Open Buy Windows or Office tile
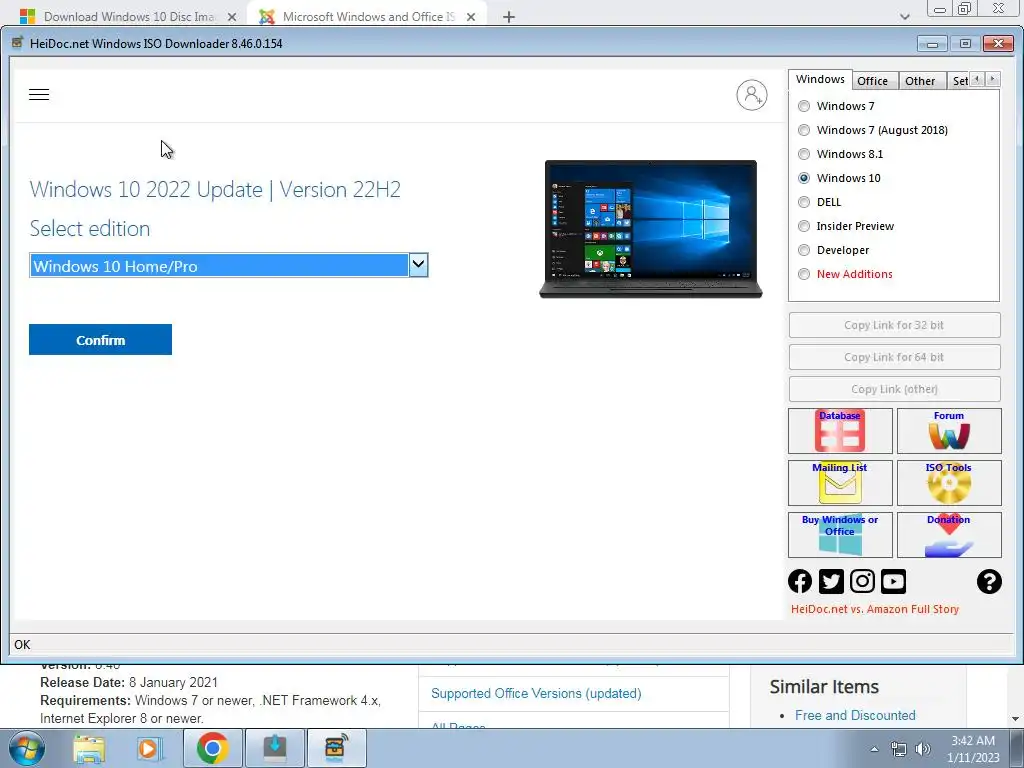Viewport: 1024px width, 768px height. [840, 535]
